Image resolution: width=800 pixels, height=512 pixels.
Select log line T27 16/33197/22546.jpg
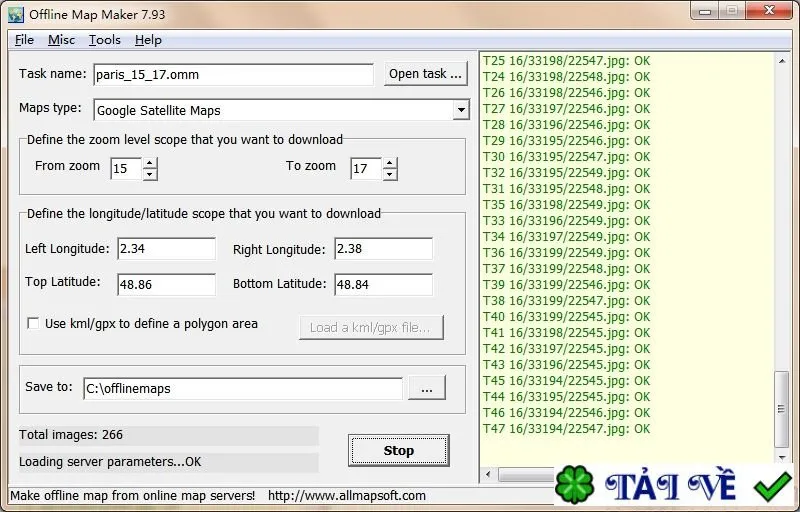click(x=566, y=109)
